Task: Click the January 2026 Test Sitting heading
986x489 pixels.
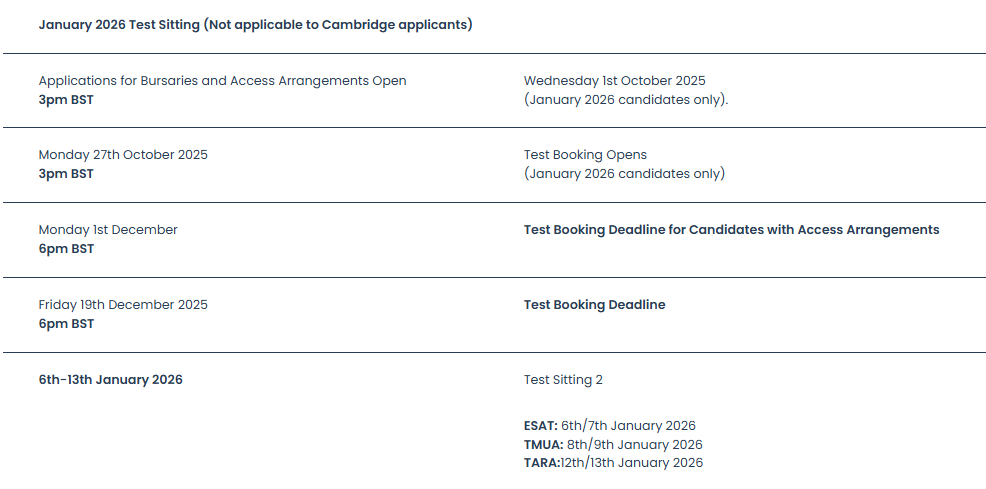Action: 255,25
